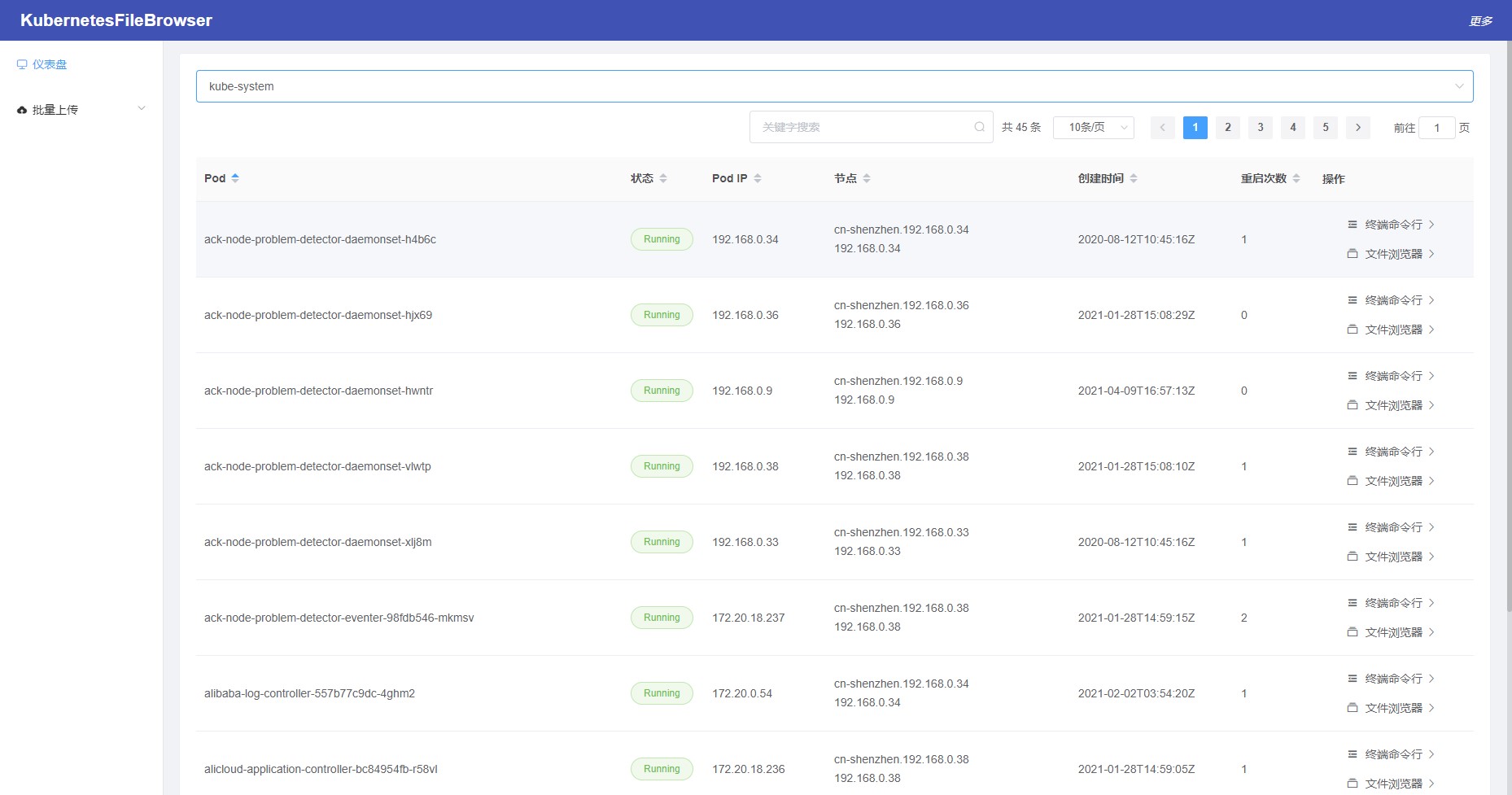This screenshot has width=1512, height=795.
Task: Select page 5 in pagination
Action: pos(1325,127)
